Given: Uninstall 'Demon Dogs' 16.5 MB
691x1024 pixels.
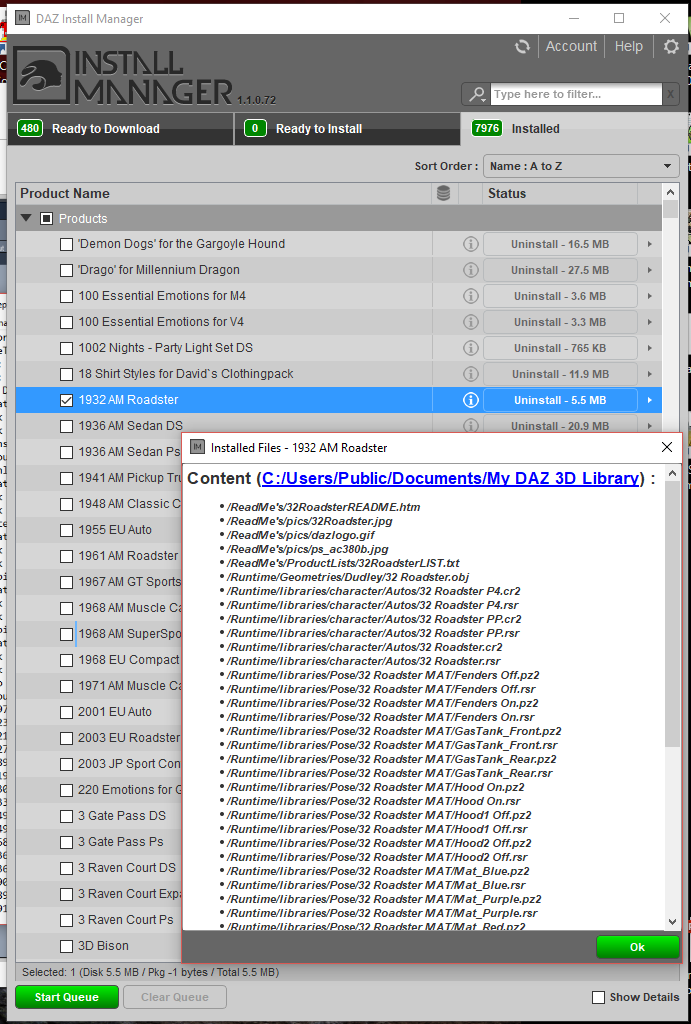Looking at the screenshot, I should 560,244.
